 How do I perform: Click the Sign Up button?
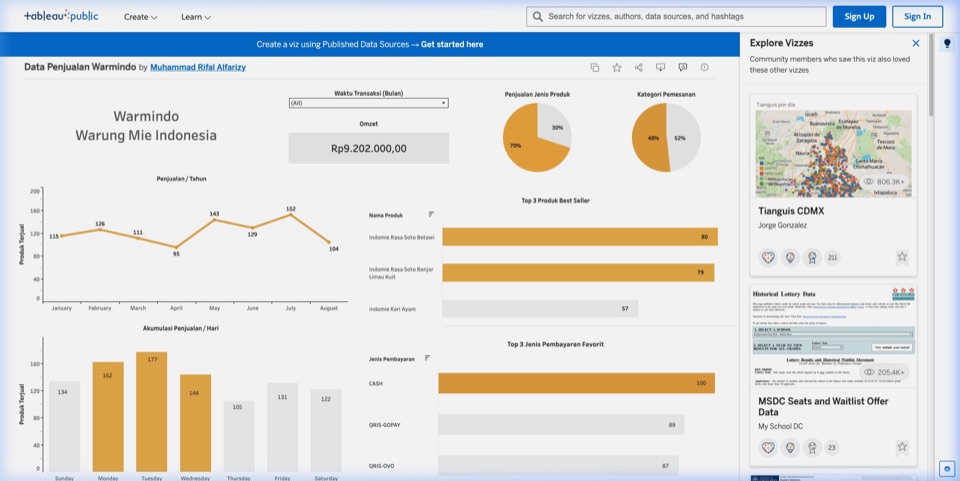pyautogui.click(x=859, y=17)
